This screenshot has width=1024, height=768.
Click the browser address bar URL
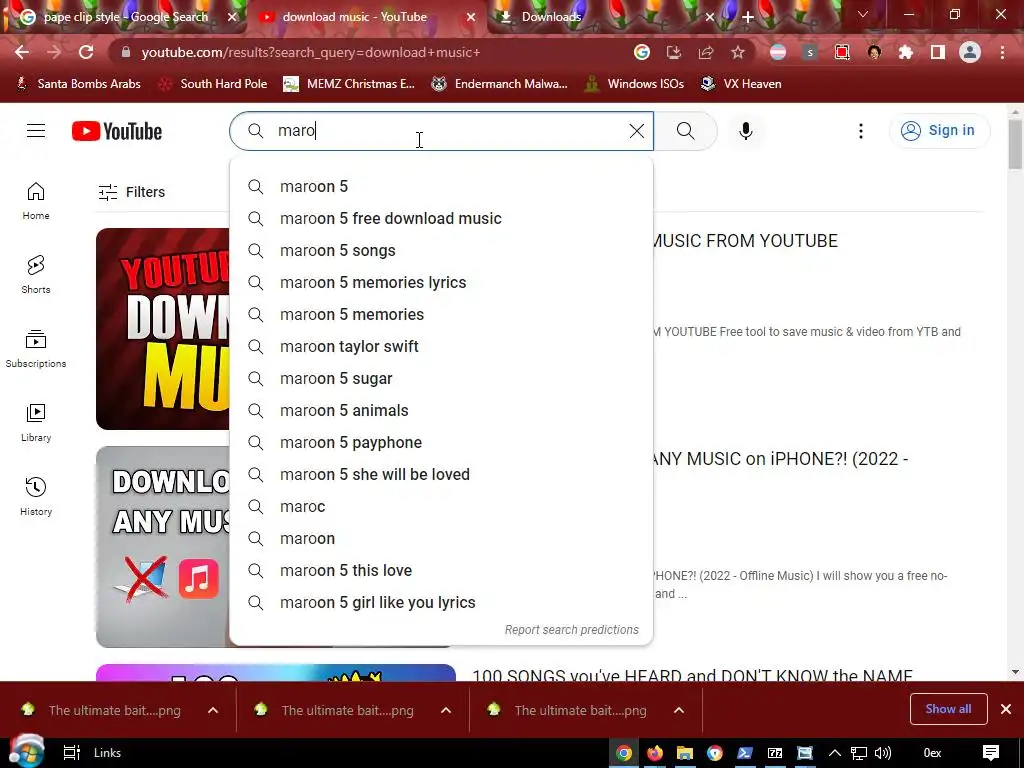point(310,52)
